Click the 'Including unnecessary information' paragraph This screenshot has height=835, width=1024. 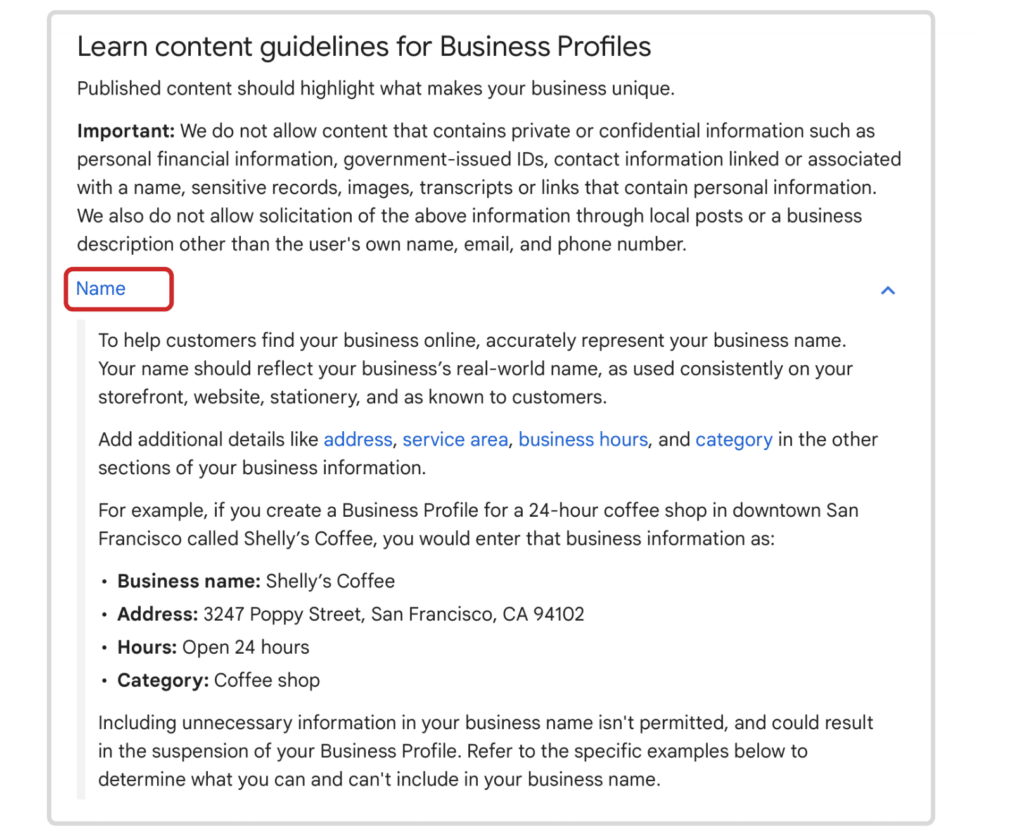point(486,751)
